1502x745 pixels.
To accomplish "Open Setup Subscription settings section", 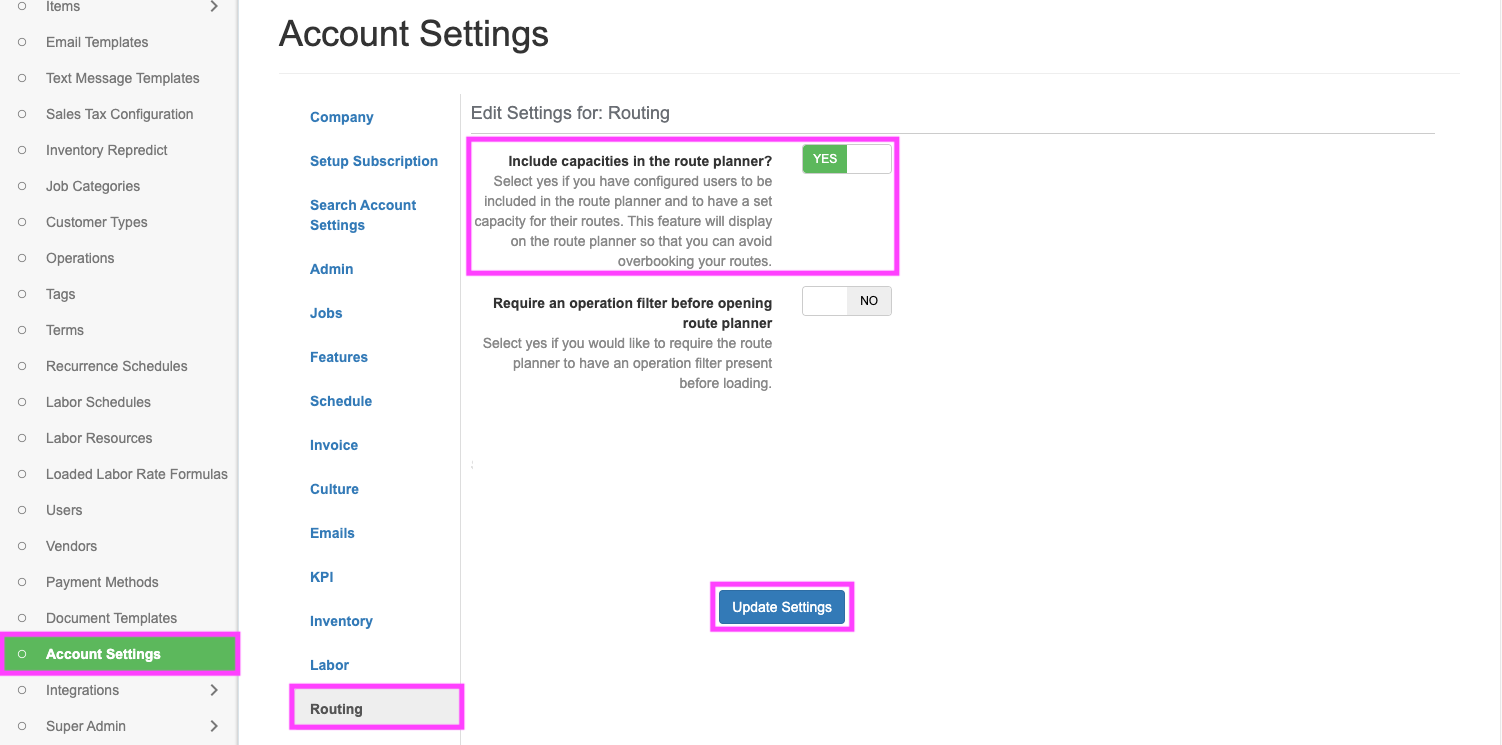I will pos(373,161).
